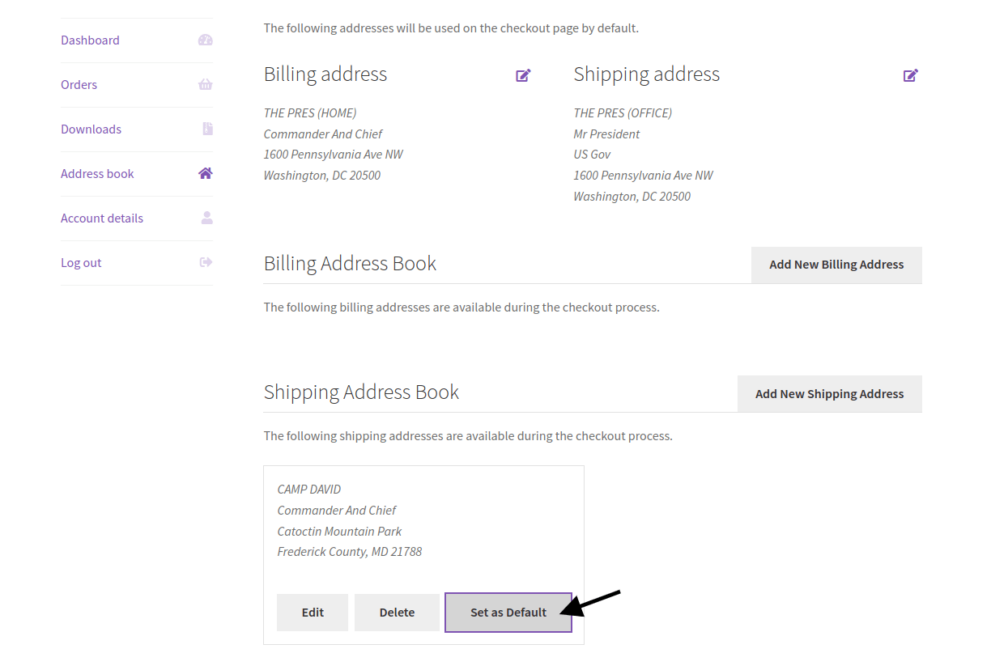991x670 pixels.
Task: Select Orders from the sidebar
Action: point(78,84)
